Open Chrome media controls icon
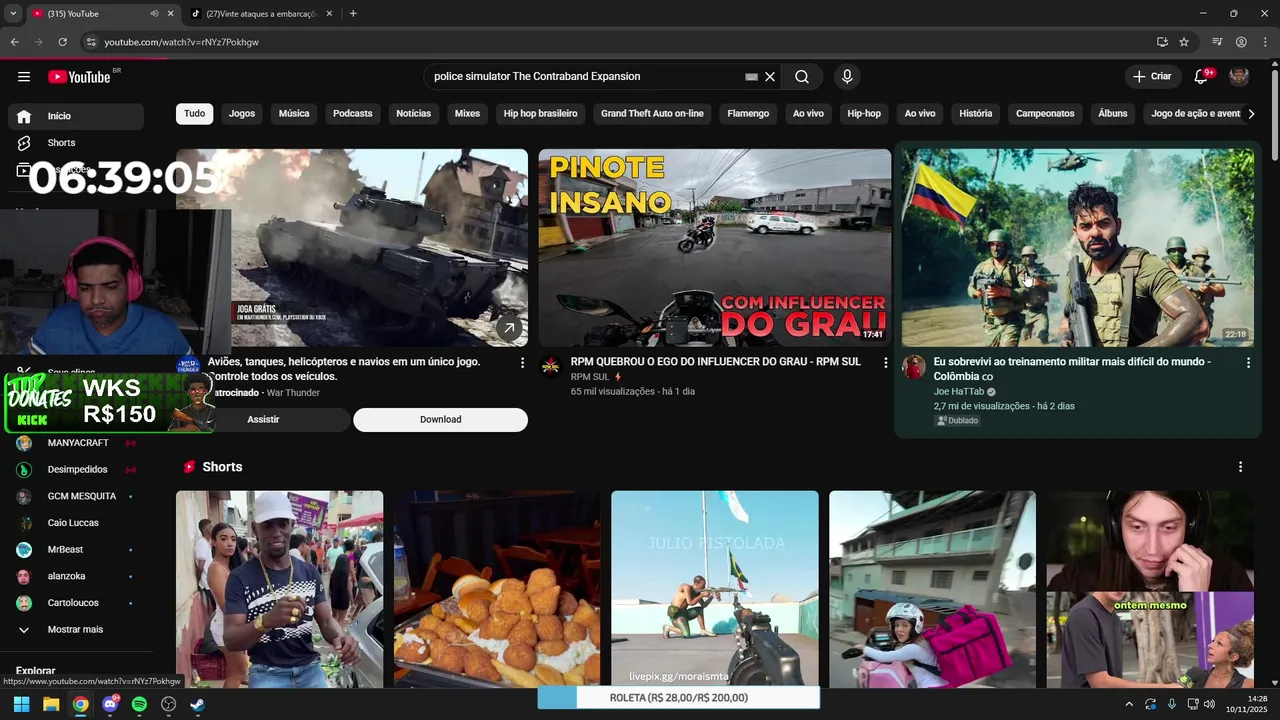Image resolution: width=1280 pixels, height=720 pixels. tap(1217, 42)
